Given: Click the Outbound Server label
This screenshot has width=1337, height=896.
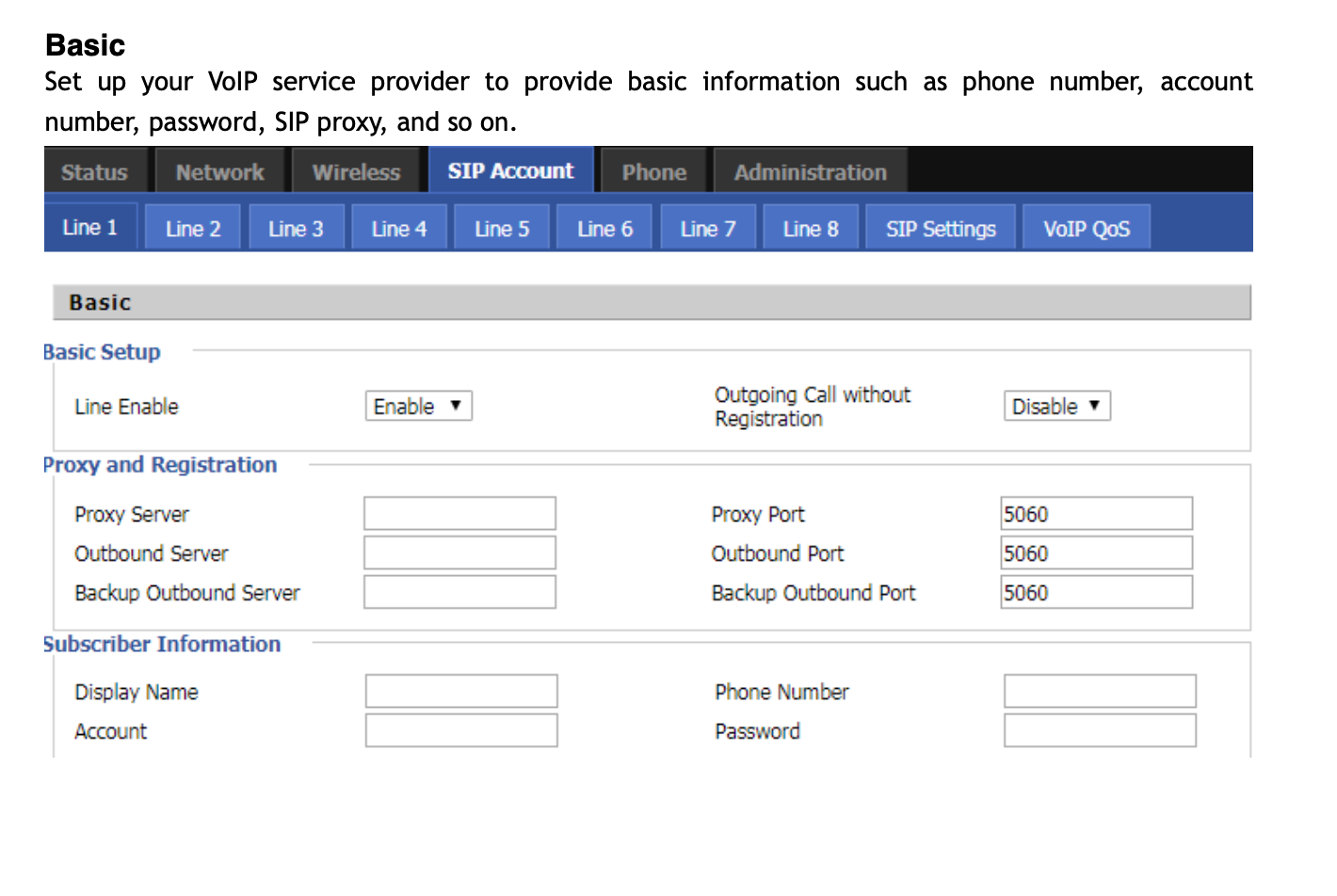Looking at the screenshot, I should coord(152,554).
